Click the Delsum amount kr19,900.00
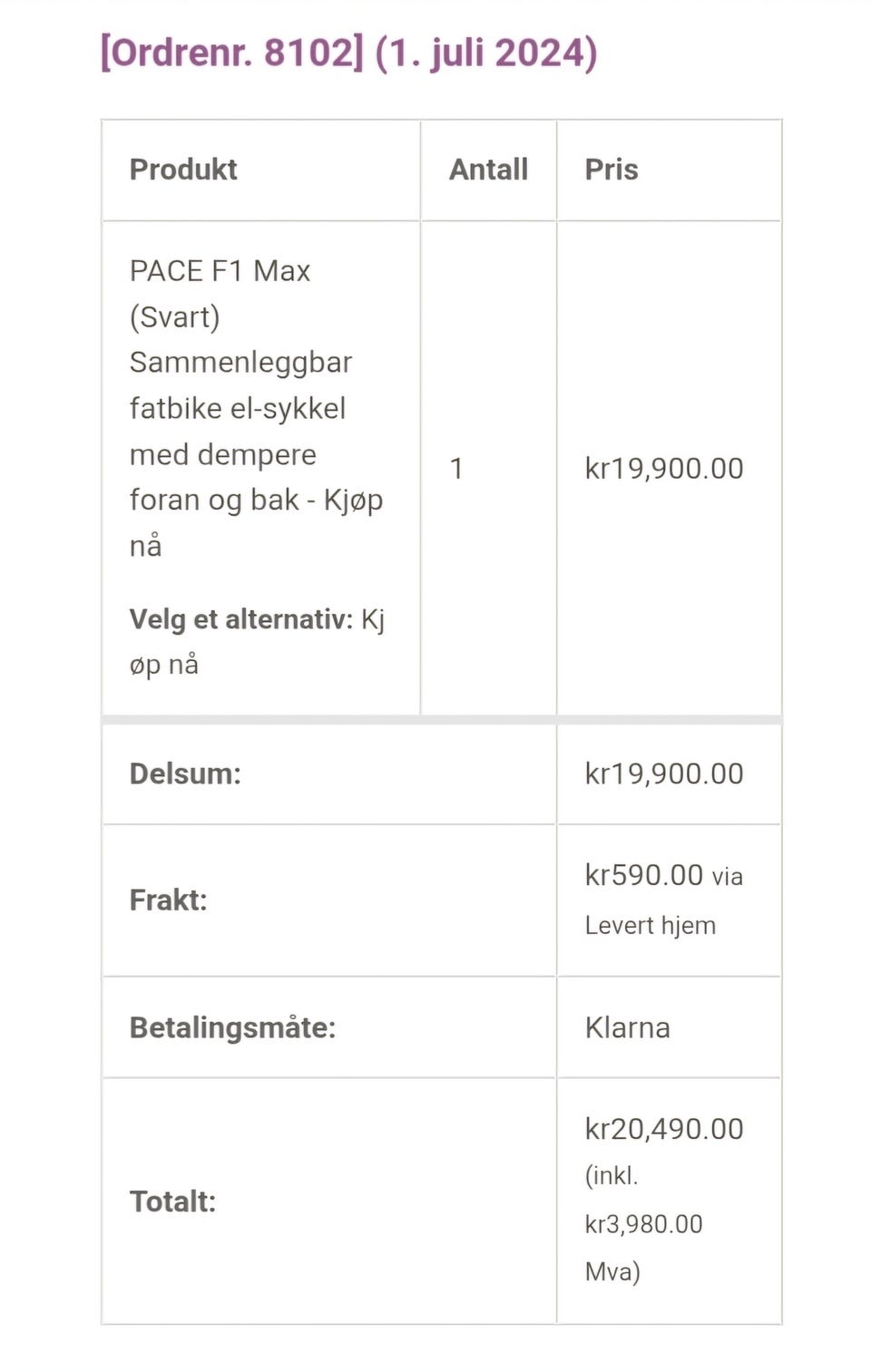The image size is (871, 1372). coord(664,774)
